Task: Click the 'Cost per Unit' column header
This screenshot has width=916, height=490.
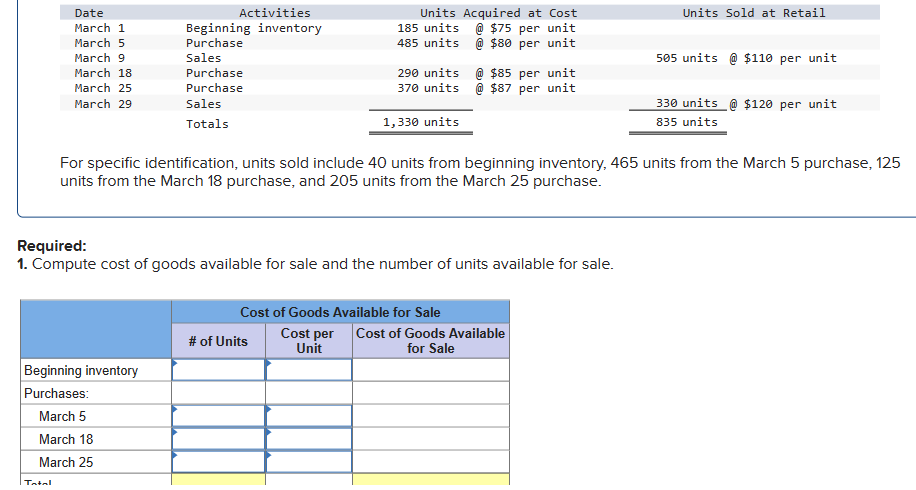Action: pyautogui.click(x=307, y=340)
